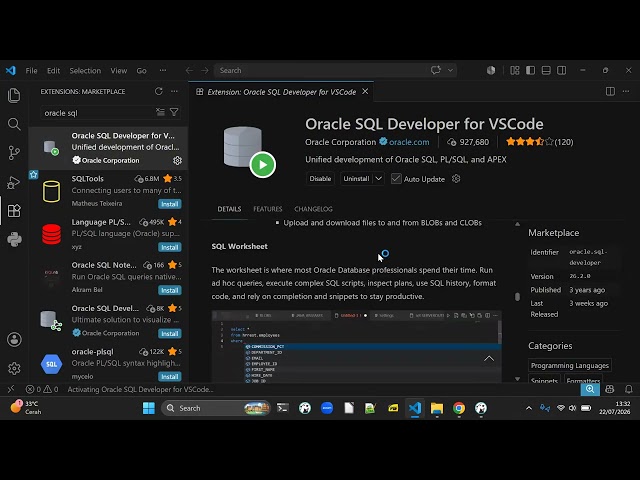Clear the extensions search results
The width and height of the screenshot is (640, 480).
(160, 112)
